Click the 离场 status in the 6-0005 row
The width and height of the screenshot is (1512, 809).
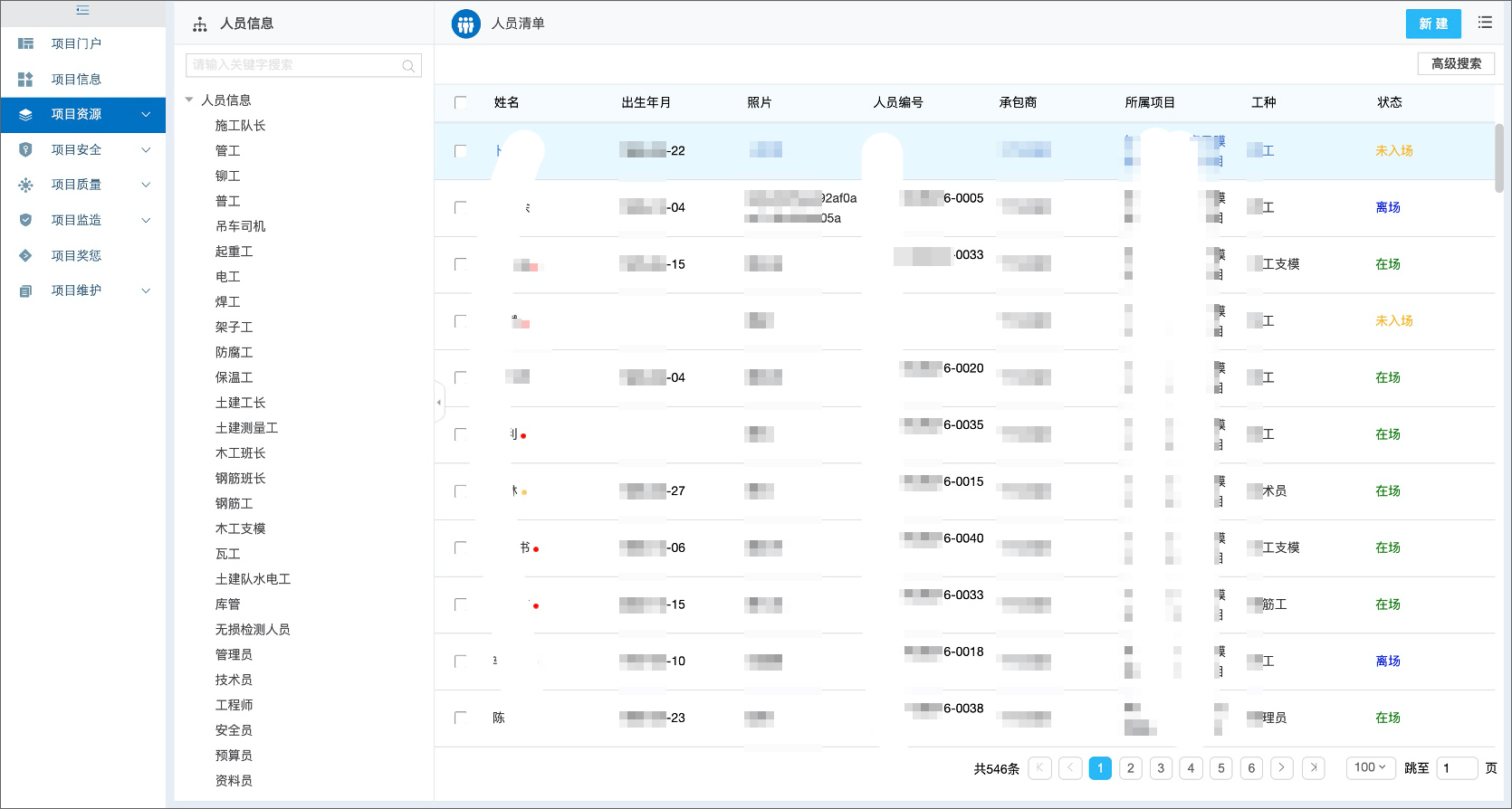[1388, 207]
